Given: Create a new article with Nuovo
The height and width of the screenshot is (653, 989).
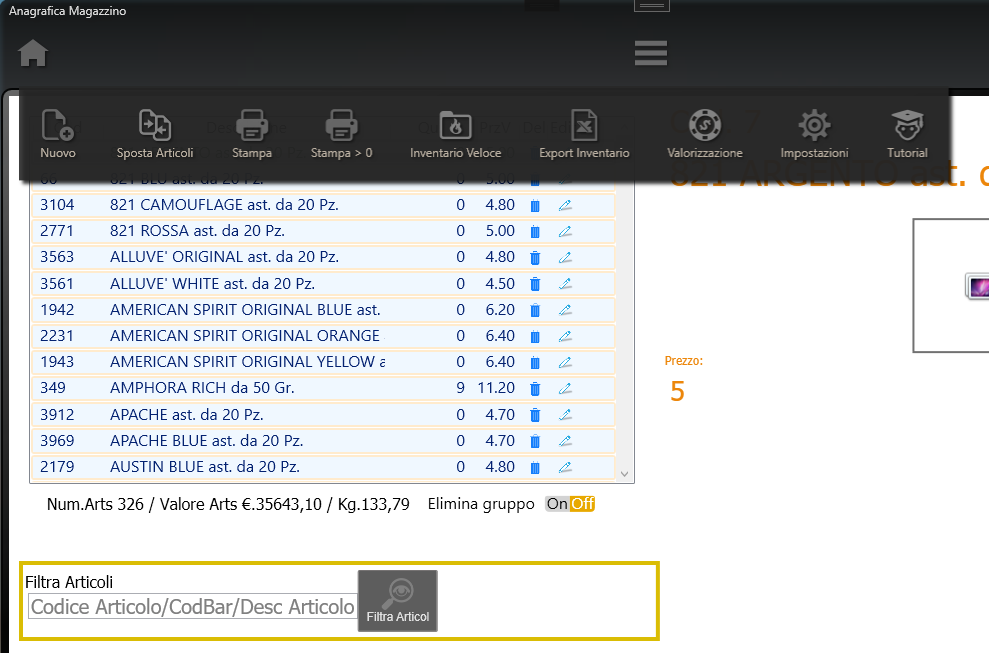Looking at the screenshot, I should 57,134.
